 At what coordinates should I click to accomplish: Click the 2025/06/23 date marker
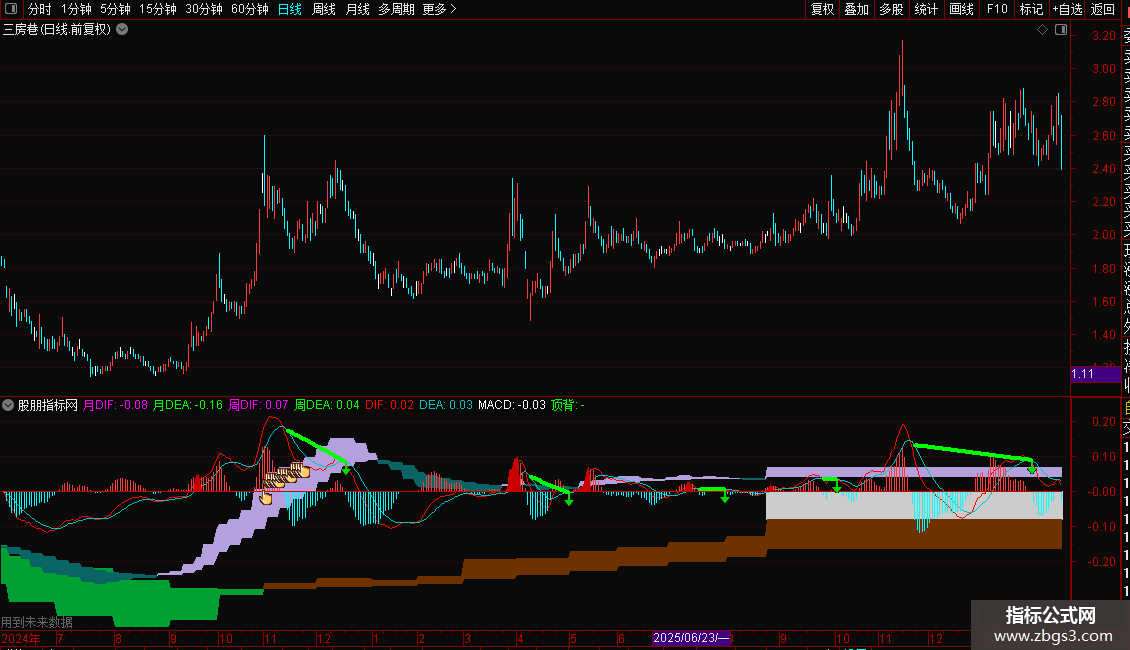[x=691, y=638]
